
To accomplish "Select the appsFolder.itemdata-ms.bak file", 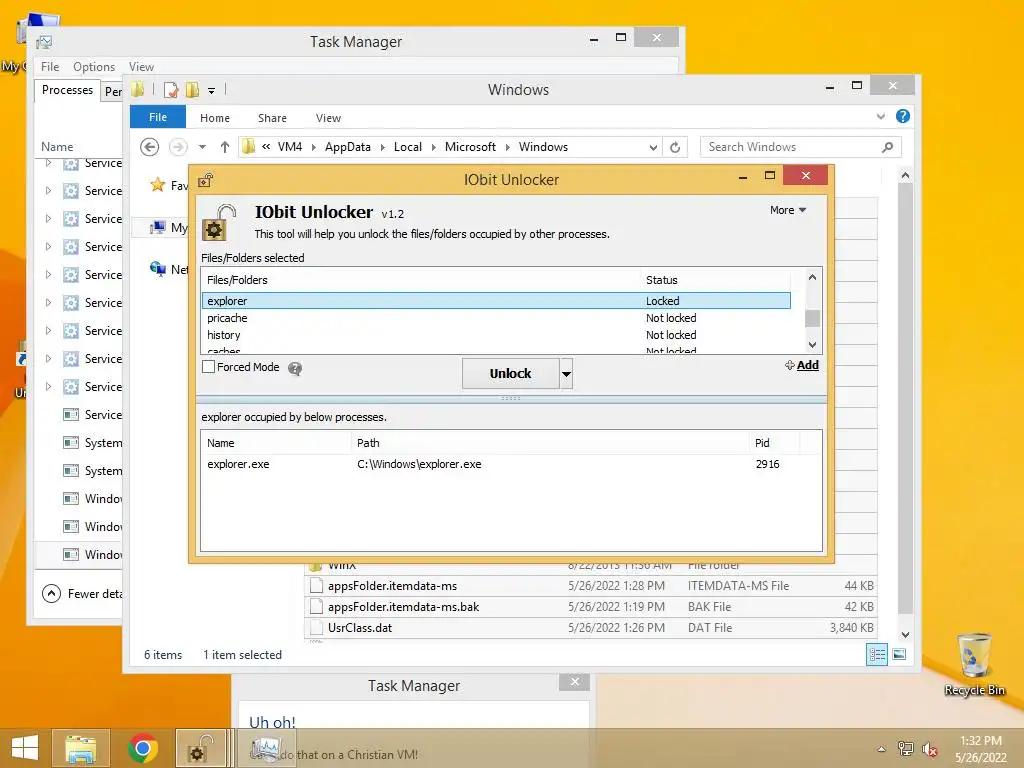I will click(x=592, y=607).
